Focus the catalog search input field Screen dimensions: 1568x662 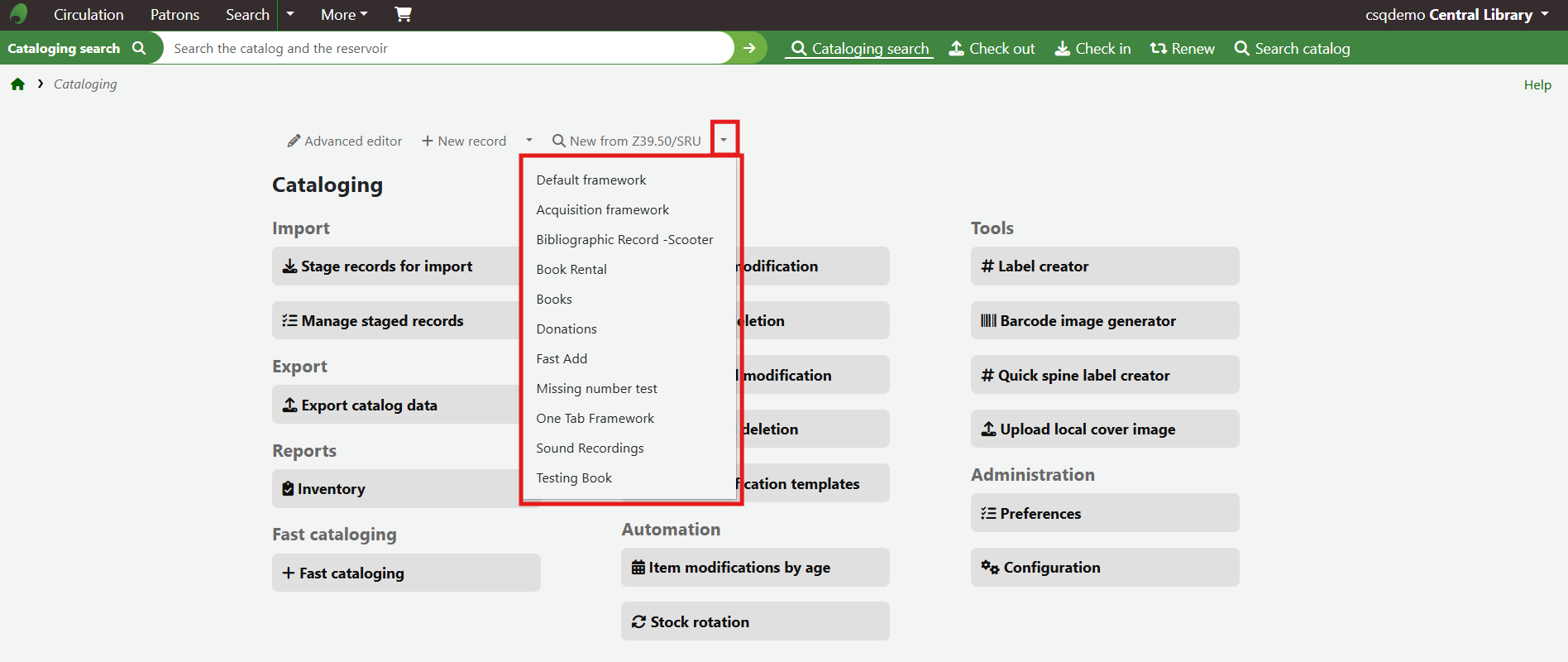pos(447,48)
